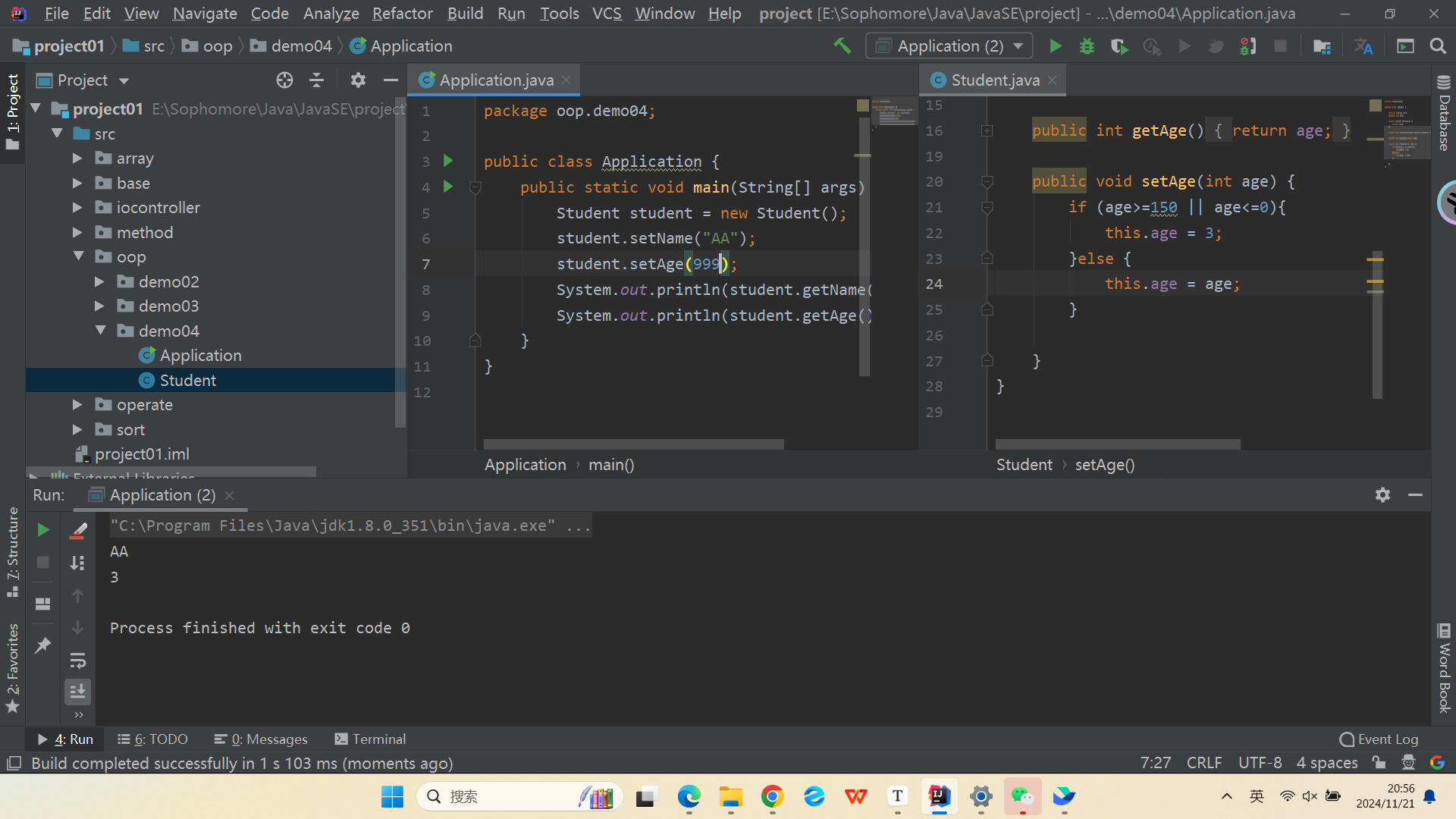The height and width of the screenshot is (819, 1456).
Task: Click Run with Coverage shield icon
Action: (x=1119, y=46)
